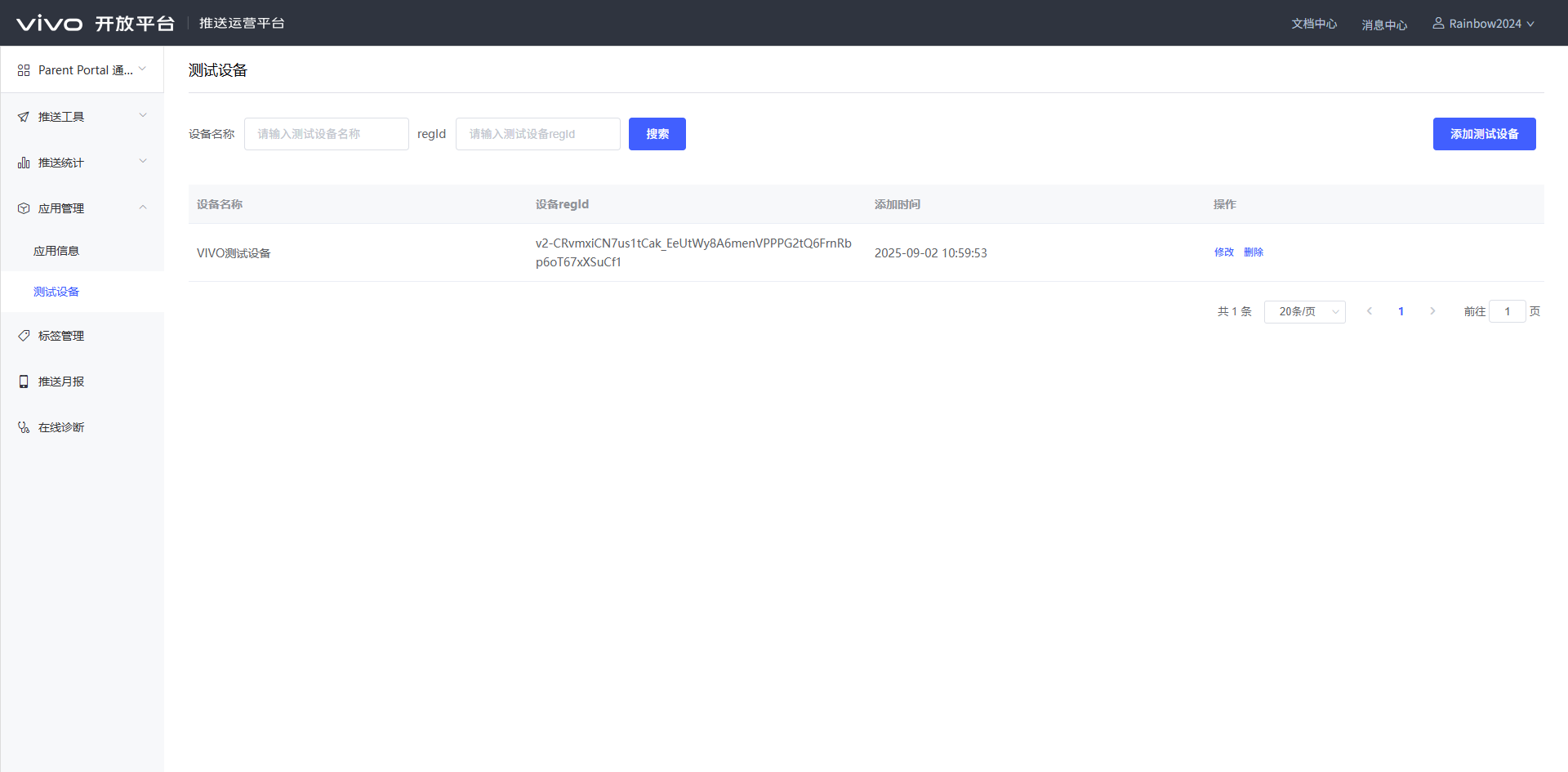Click the 搜索 search button
Viewport: 1568px width, 772px height.
[x=657, y=134]
